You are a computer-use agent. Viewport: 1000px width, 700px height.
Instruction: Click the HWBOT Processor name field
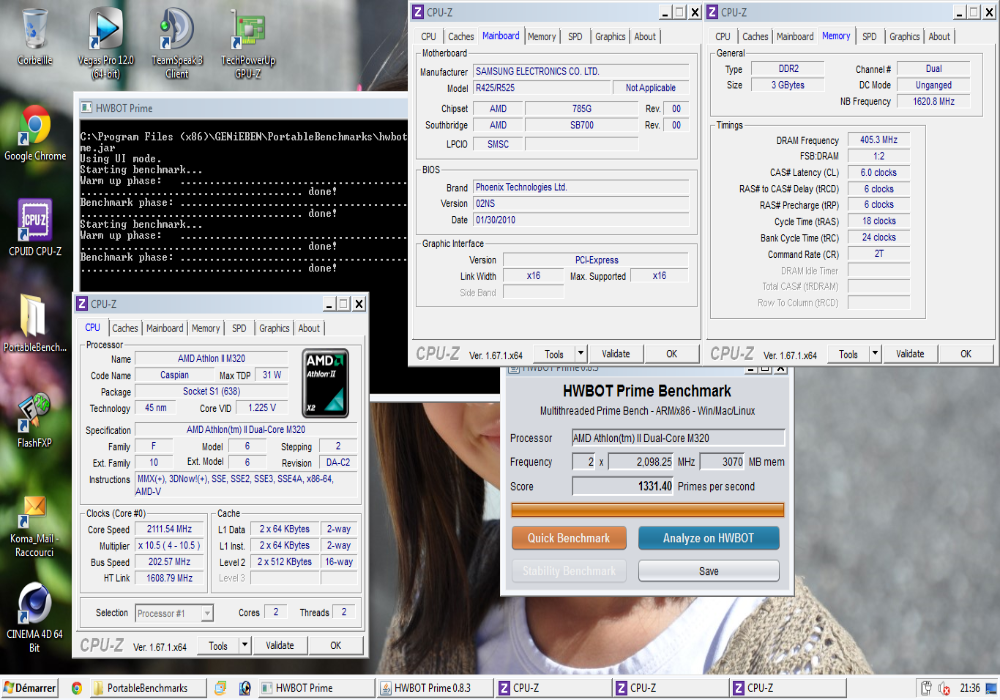click(678, 438)
